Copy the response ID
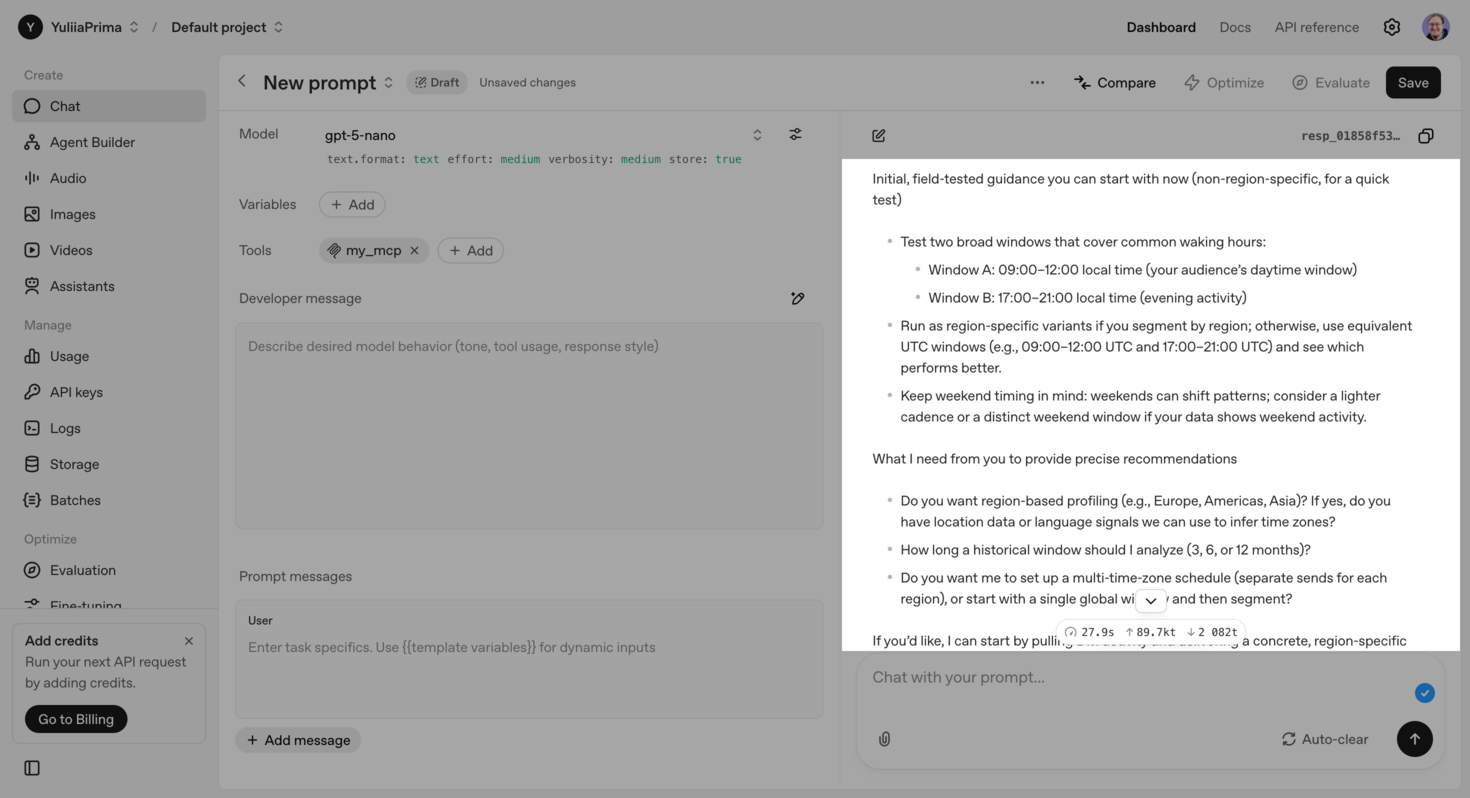Viewport: 1470px width, 798px height. click(x=1426, y=136)
